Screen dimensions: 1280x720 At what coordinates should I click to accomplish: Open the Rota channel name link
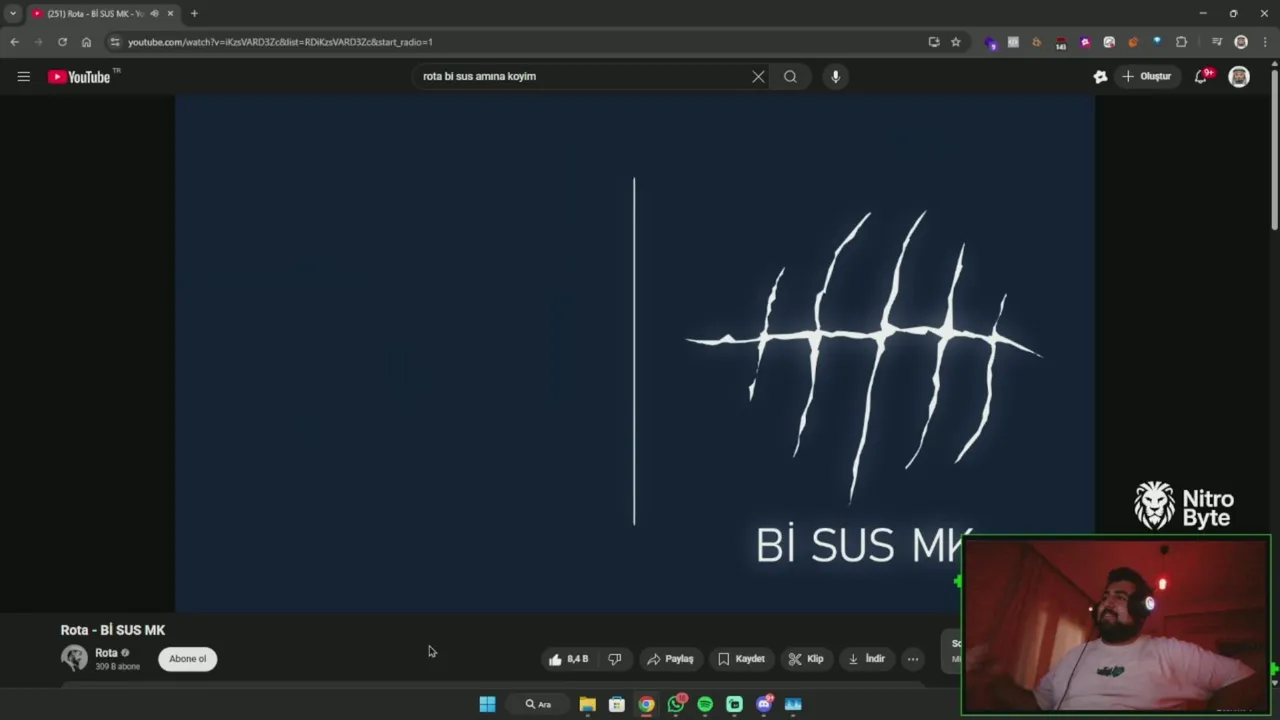(106, 652)
